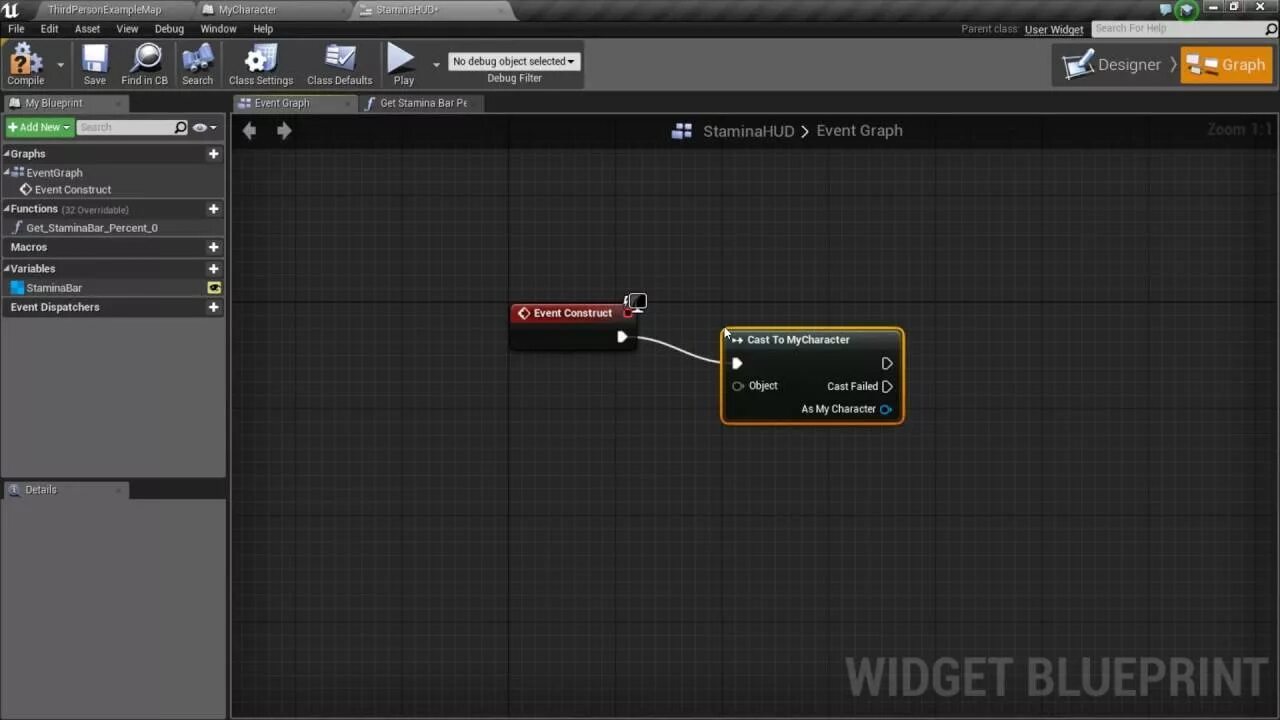Open the Asset menu
The width and height of the screenshot is (1280, 720).
point(87,29)
